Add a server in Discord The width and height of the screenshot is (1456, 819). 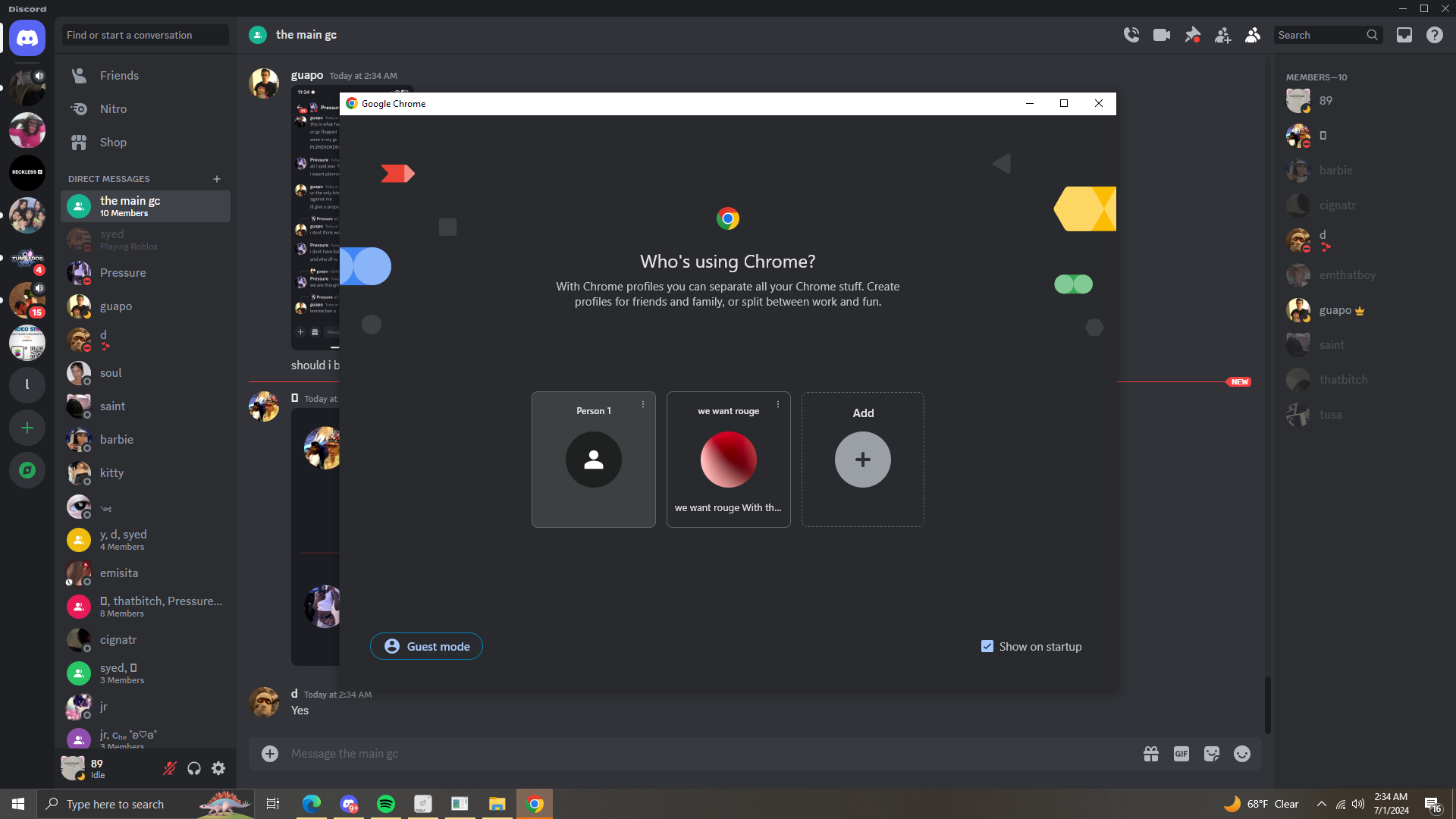(27, 428)
